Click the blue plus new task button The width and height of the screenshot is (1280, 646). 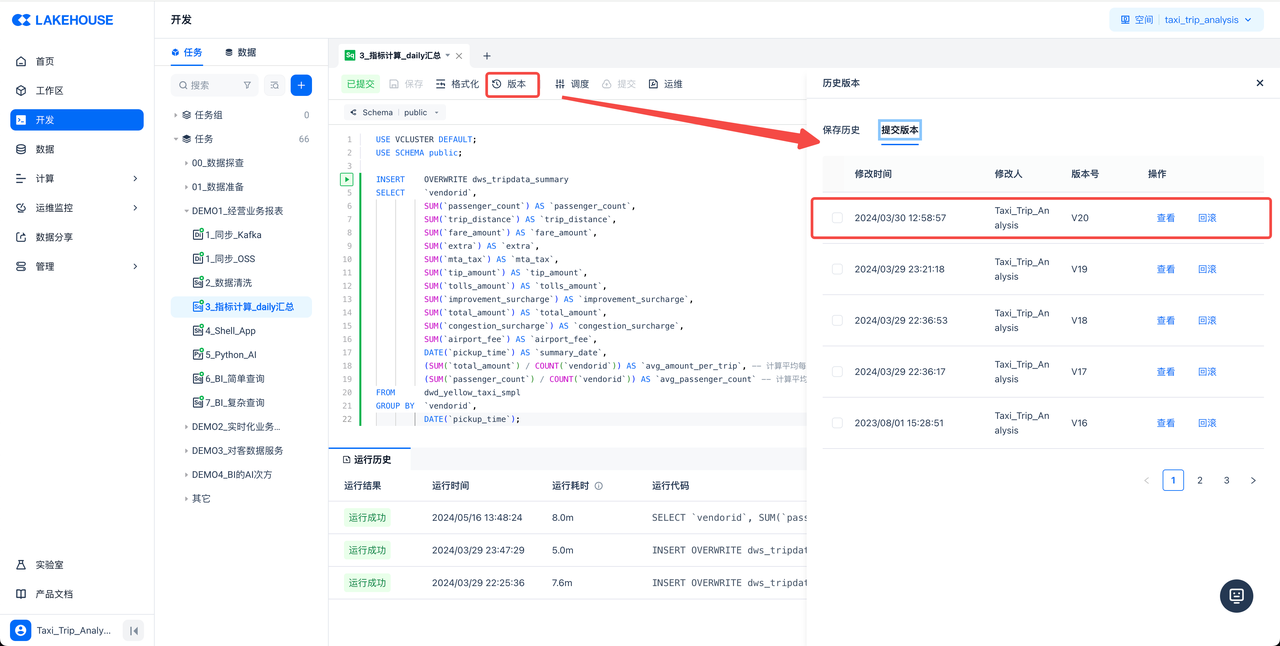click(301, 85)
